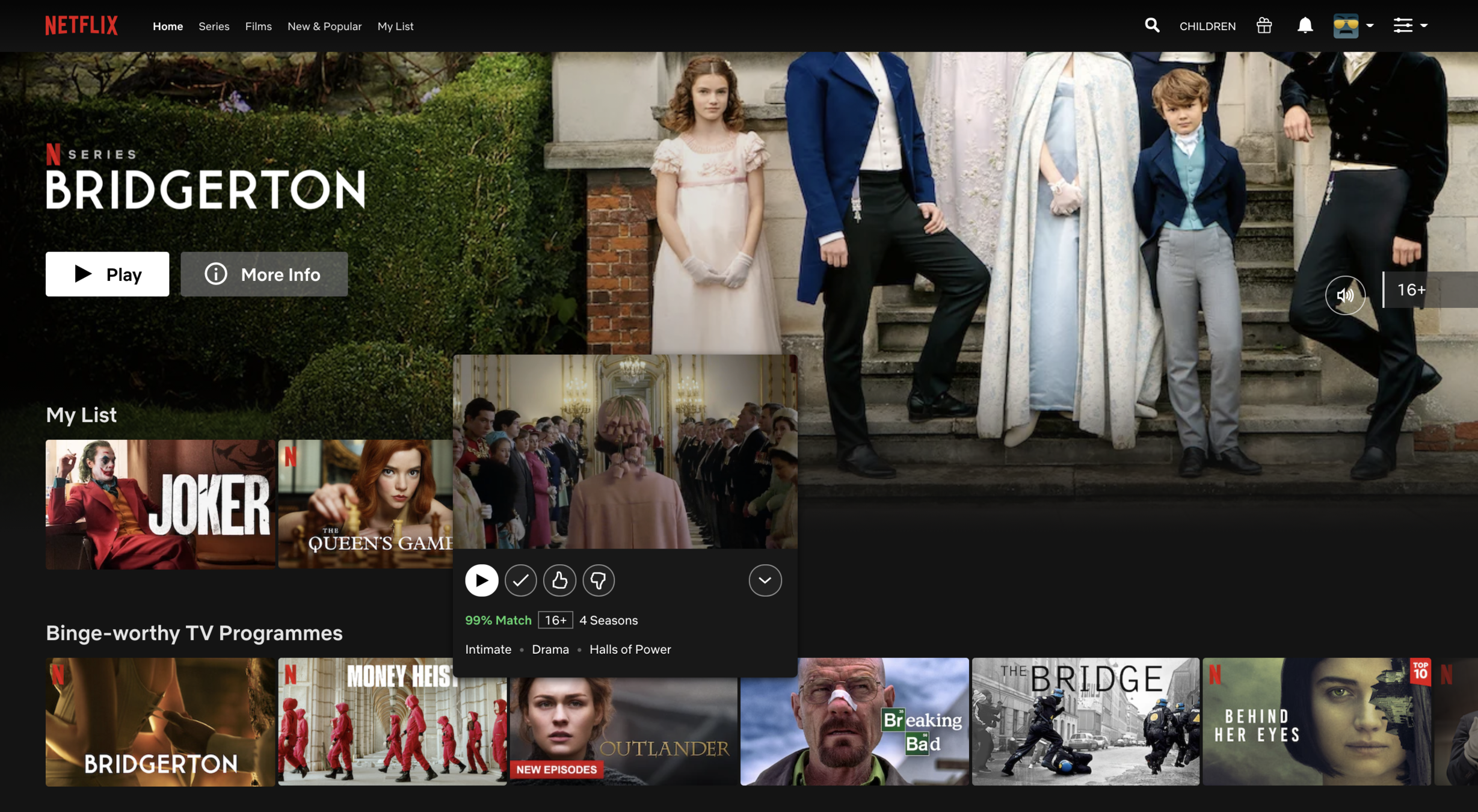
Task: Toggle My List checkmark on preview card
Action: [520, 580]
